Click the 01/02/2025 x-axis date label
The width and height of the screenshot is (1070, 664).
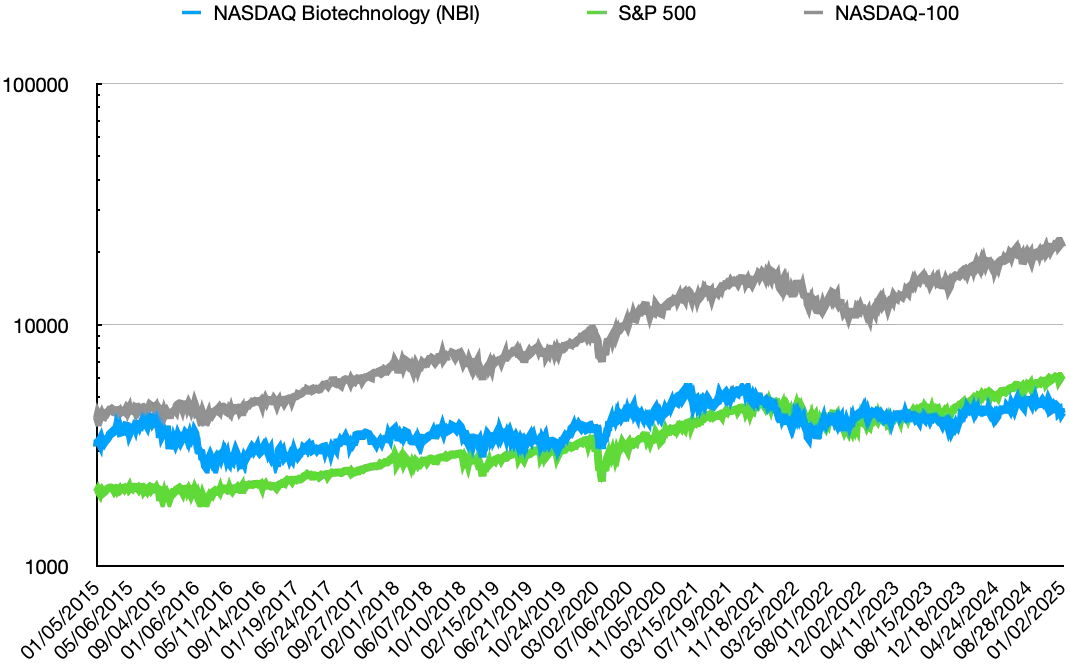coord(1027,620)
